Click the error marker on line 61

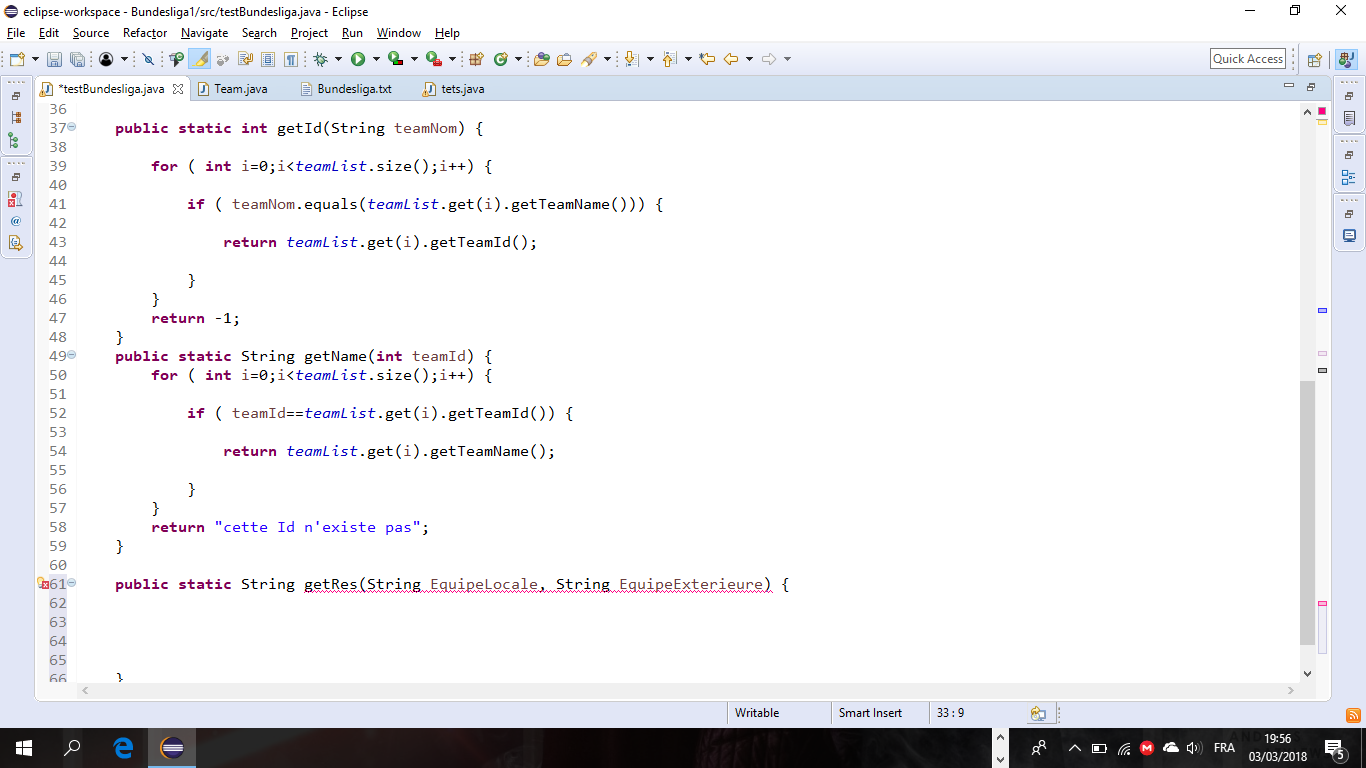coord(42,583)
